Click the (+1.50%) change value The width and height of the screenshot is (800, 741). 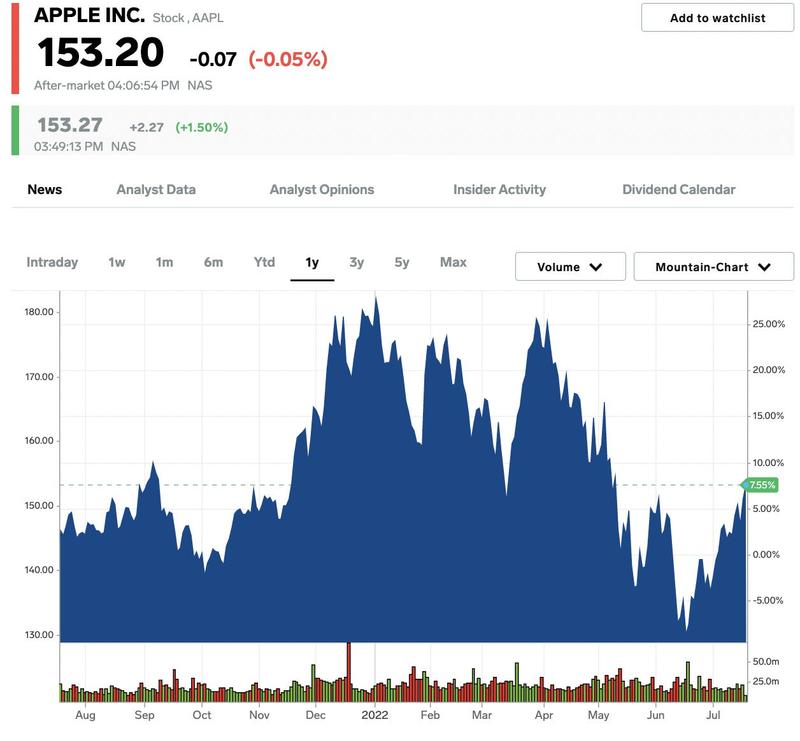(x=202, y=127)
